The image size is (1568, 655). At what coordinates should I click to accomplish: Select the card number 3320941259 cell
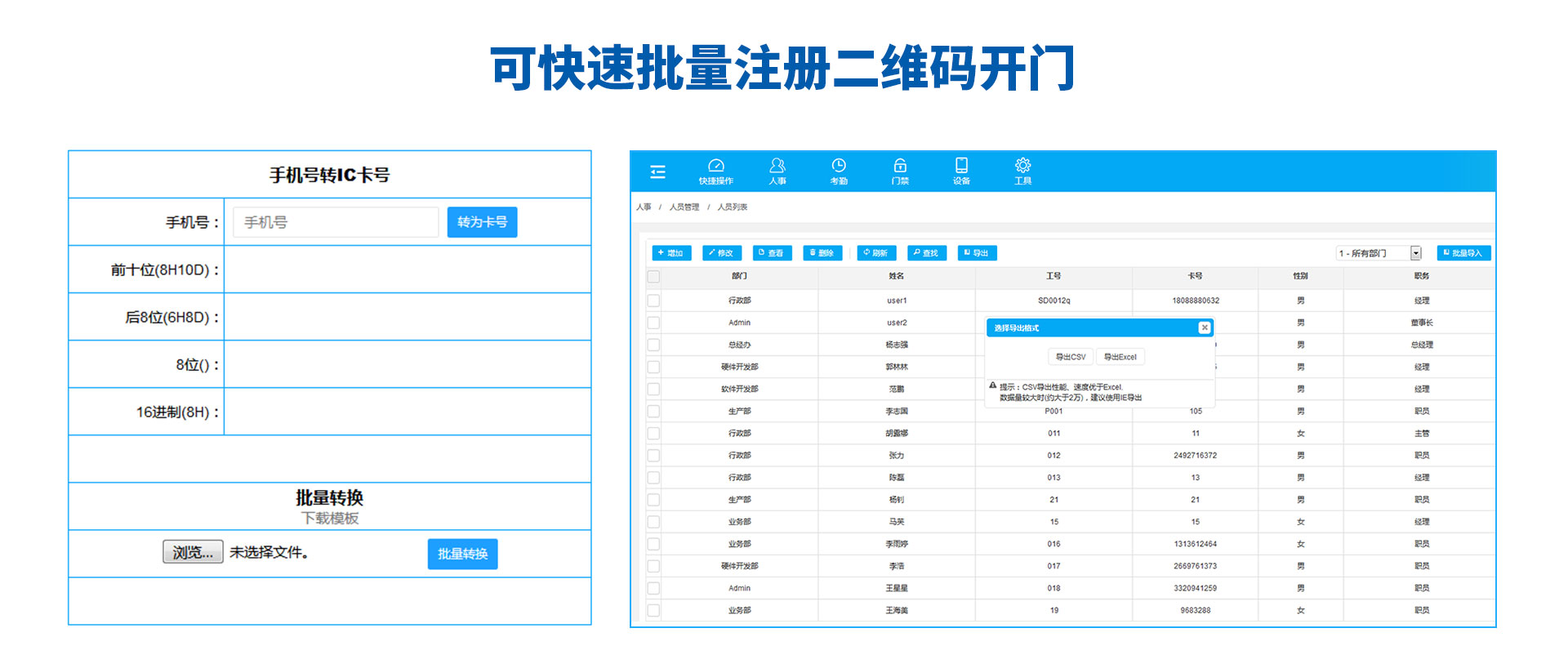tap(1196, 588)
